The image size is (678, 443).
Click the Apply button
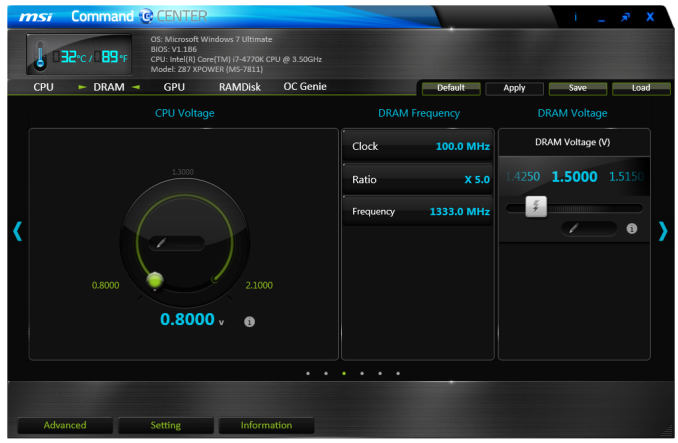515,88
